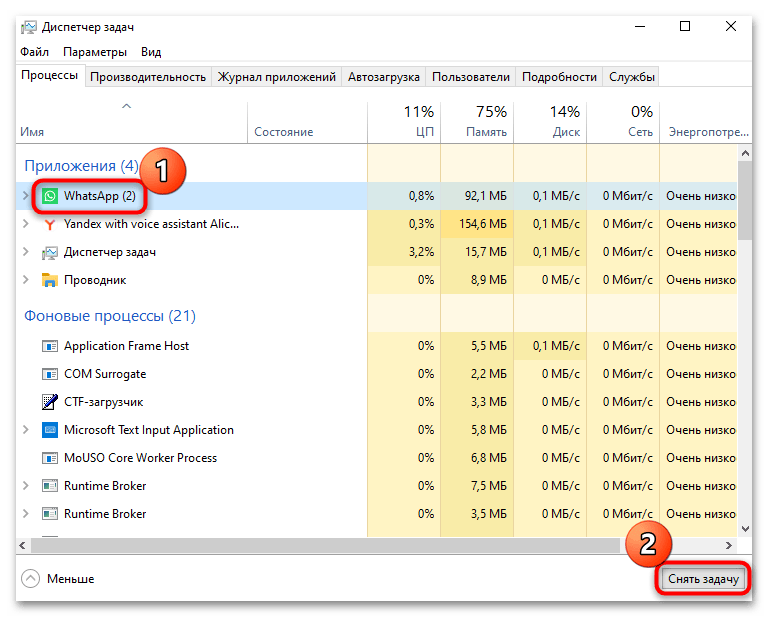768x617 pixels.
Task: Click the 8,9 МБ memory cell
Action: (477, 280)
